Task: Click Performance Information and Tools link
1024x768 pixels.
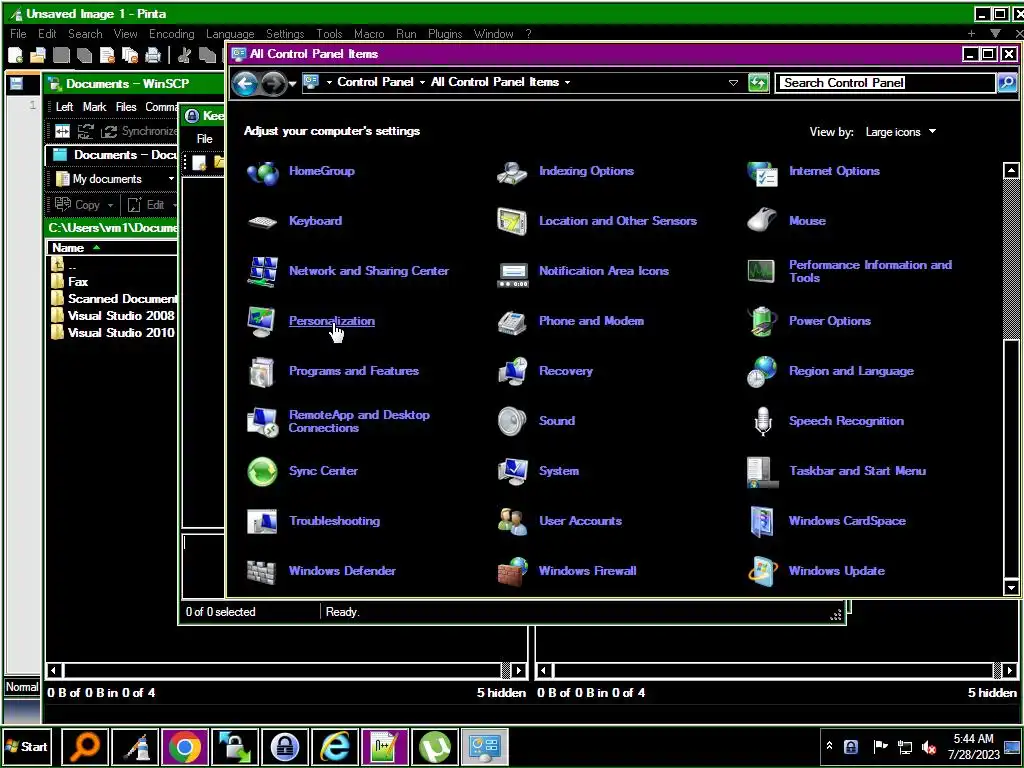Action: tap(870, 271)
